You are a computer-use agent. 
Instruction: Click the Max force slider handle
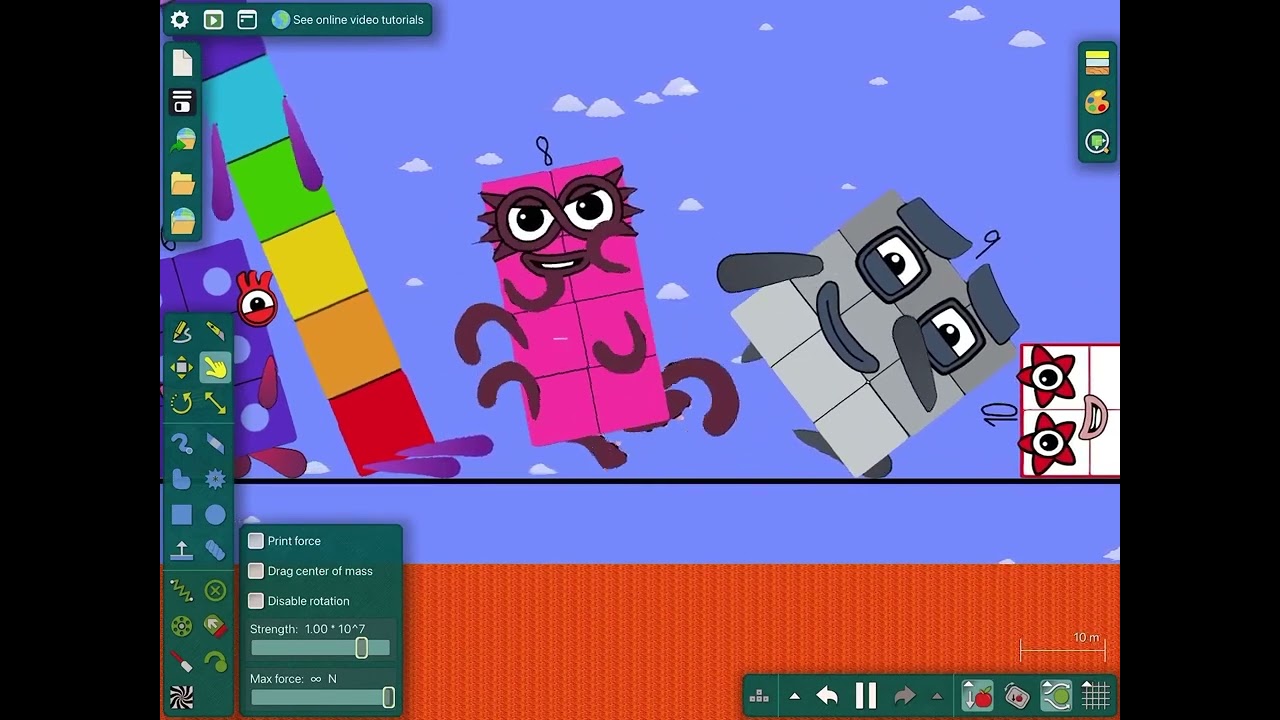[x=388, y=698]
